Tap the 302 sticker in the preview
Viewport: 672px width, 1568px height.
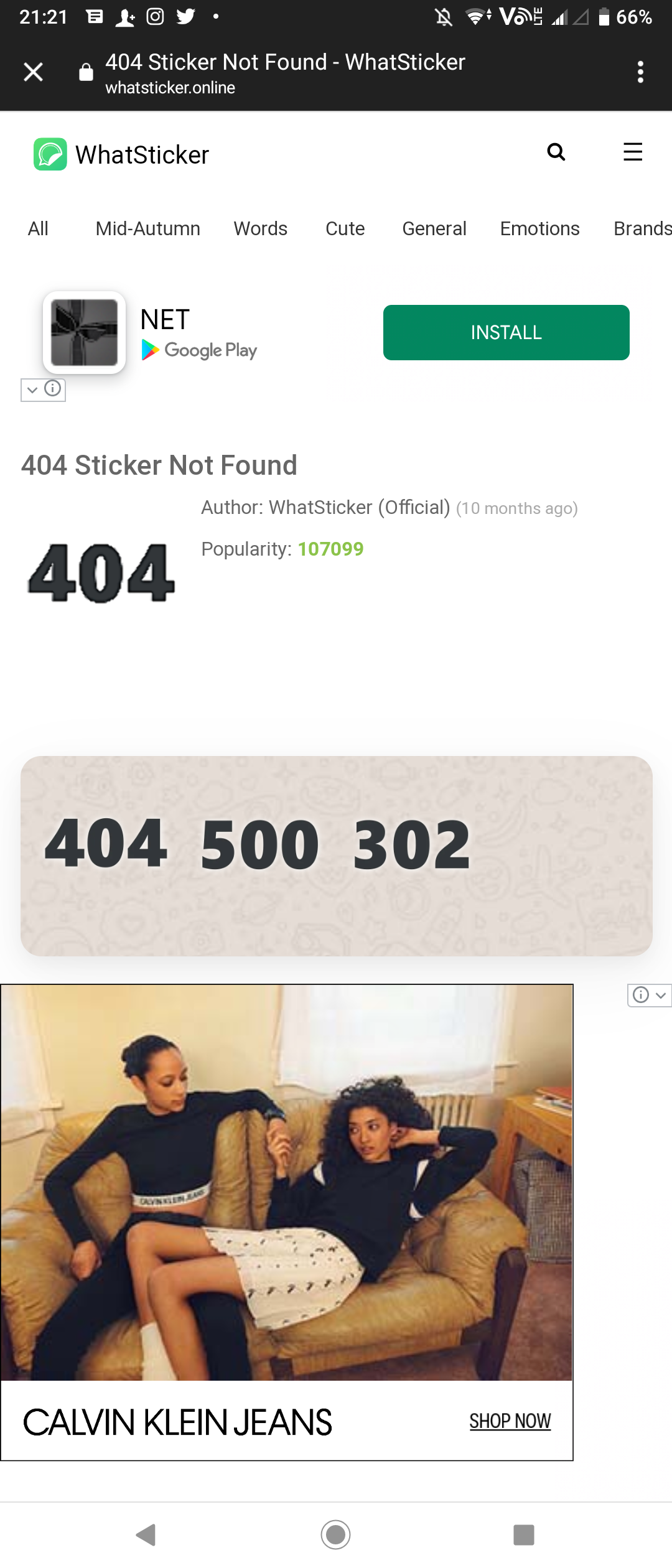pos(412,844)
